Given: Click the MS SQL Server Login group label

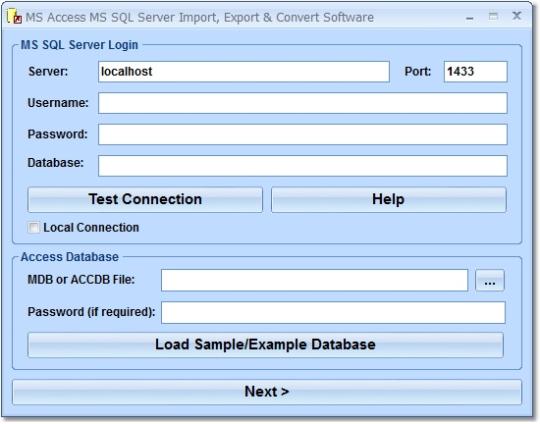Looking at the screenshot, I should point(79,45).
